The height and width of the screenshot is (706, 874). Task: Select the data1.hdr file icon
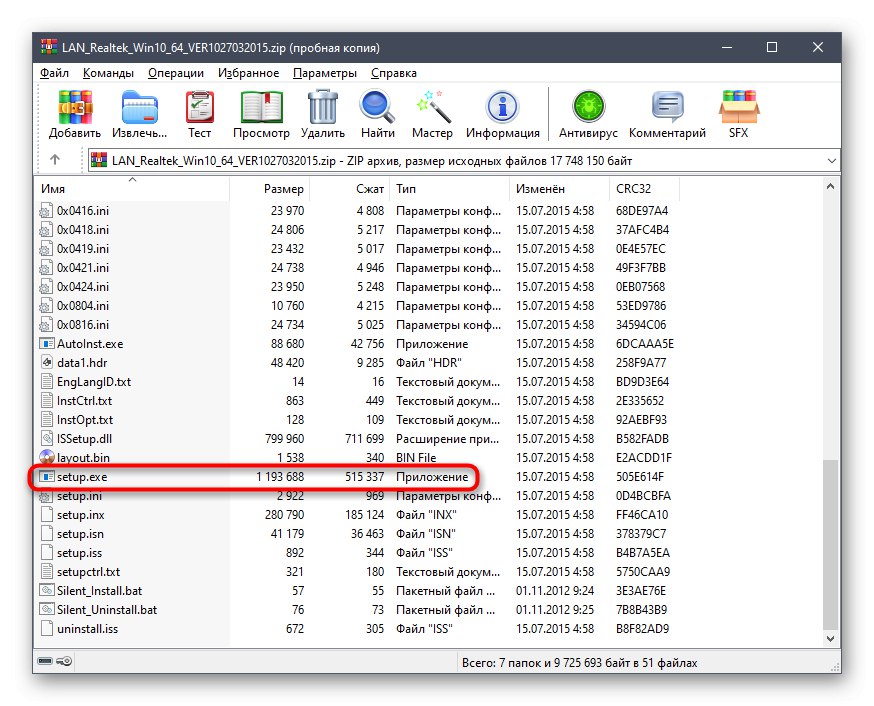pyautogui.click(x=47, y=362)
